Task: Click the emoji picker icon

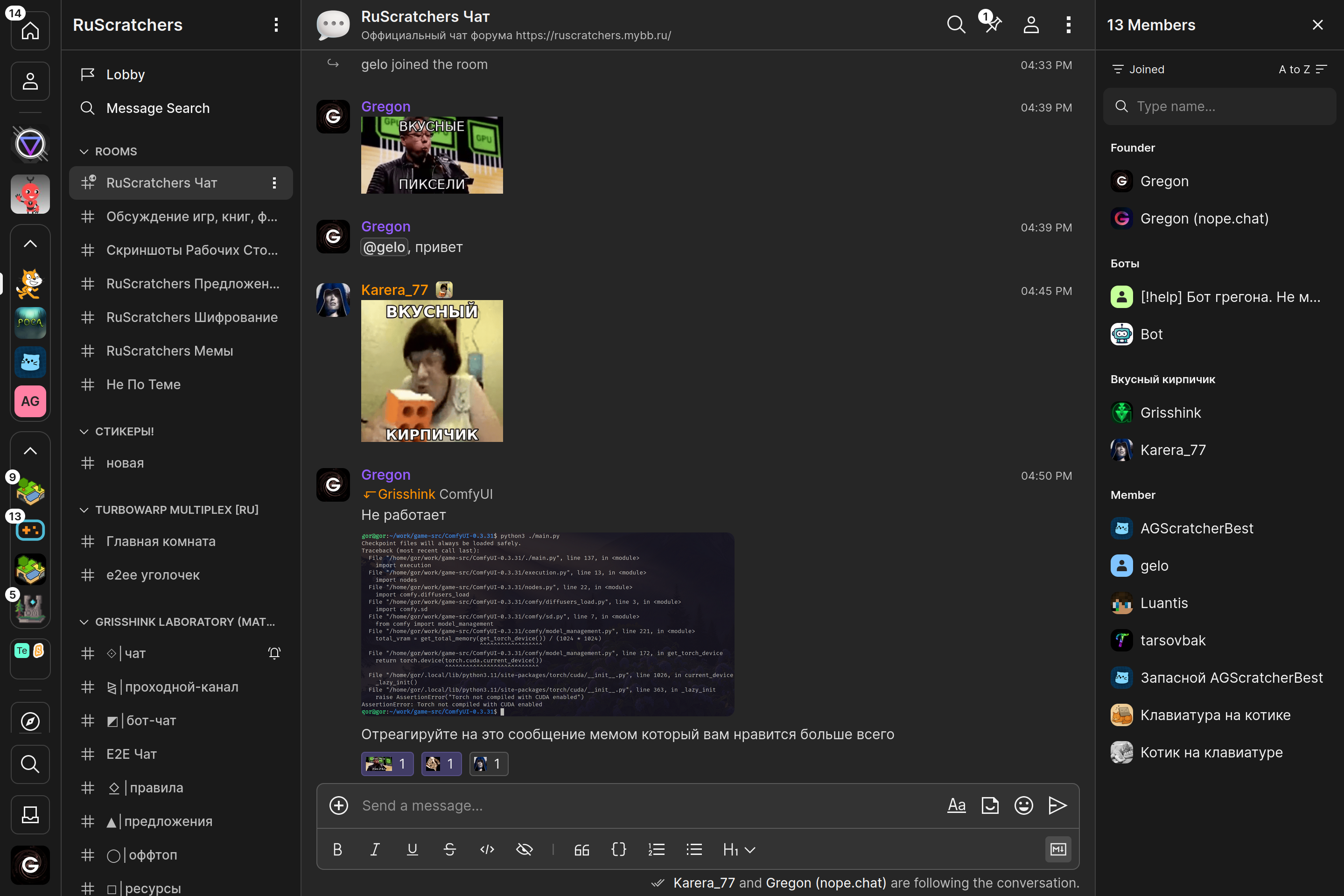Action: click(x=1023, y=805)
